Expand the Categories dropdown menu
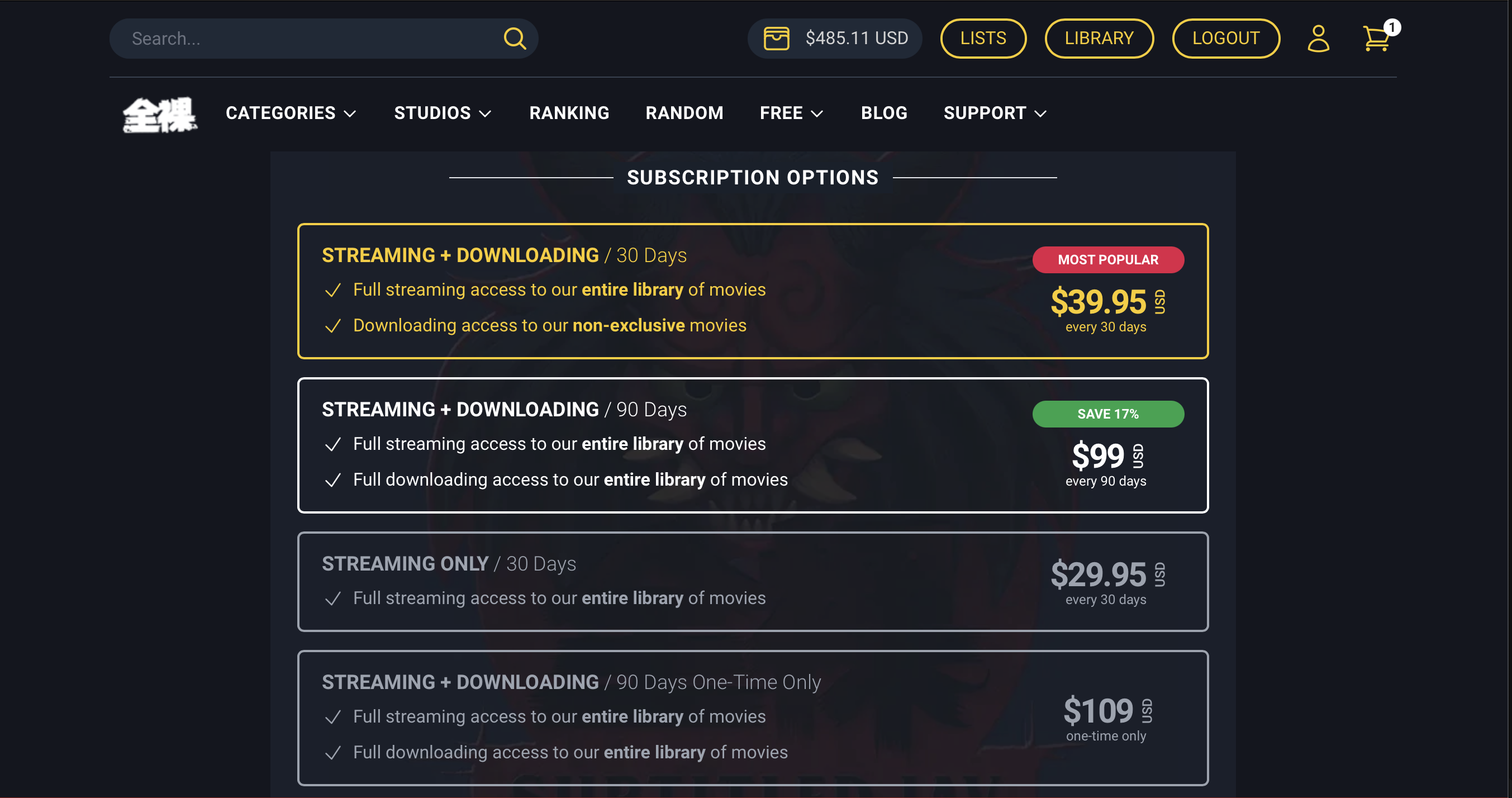 coord(291,113)
